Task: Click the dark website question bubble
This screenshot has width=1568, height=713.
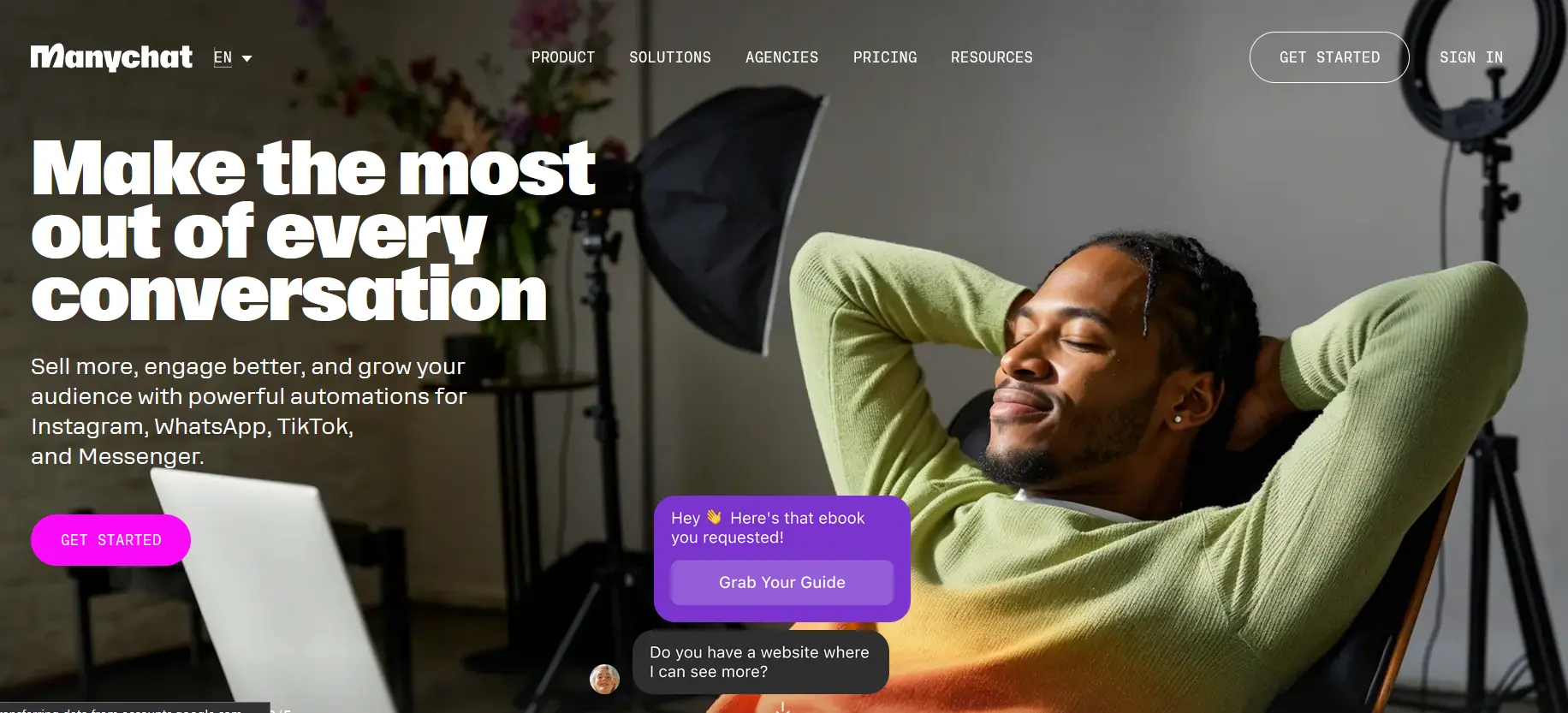Action: [x=761, y=662]
